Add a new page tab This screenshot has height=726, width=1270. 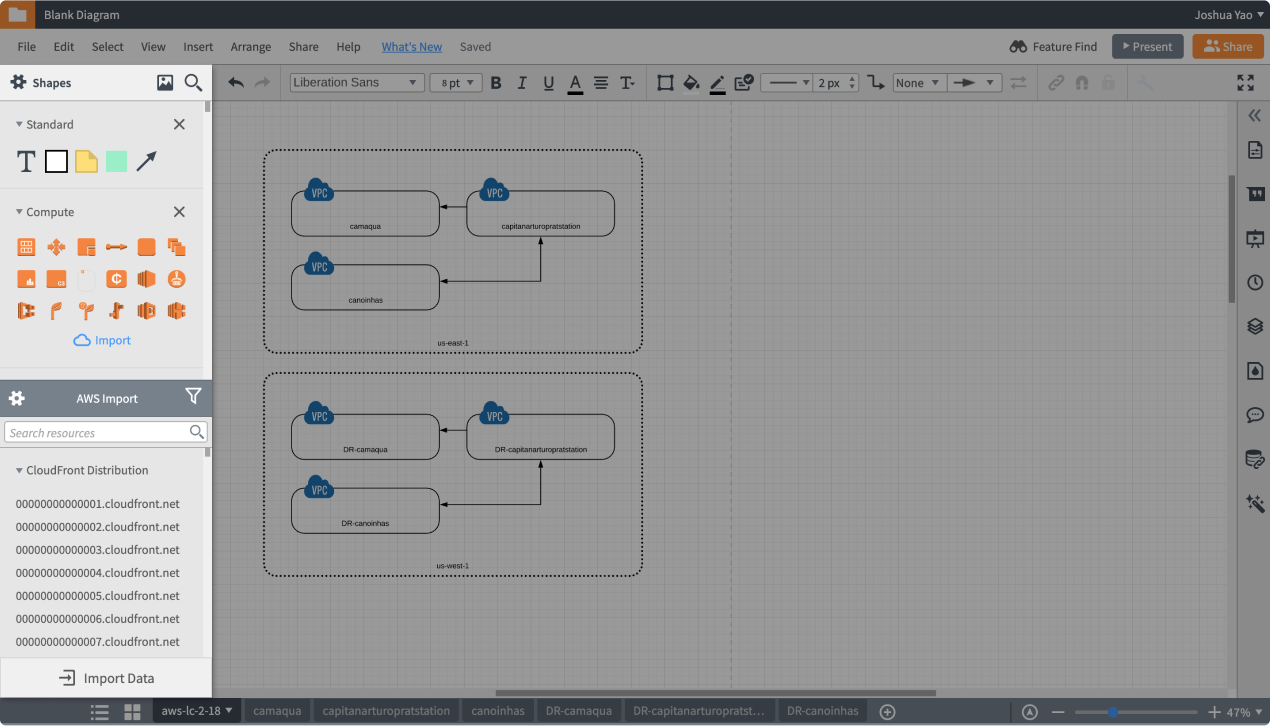(x=887, y=712)
